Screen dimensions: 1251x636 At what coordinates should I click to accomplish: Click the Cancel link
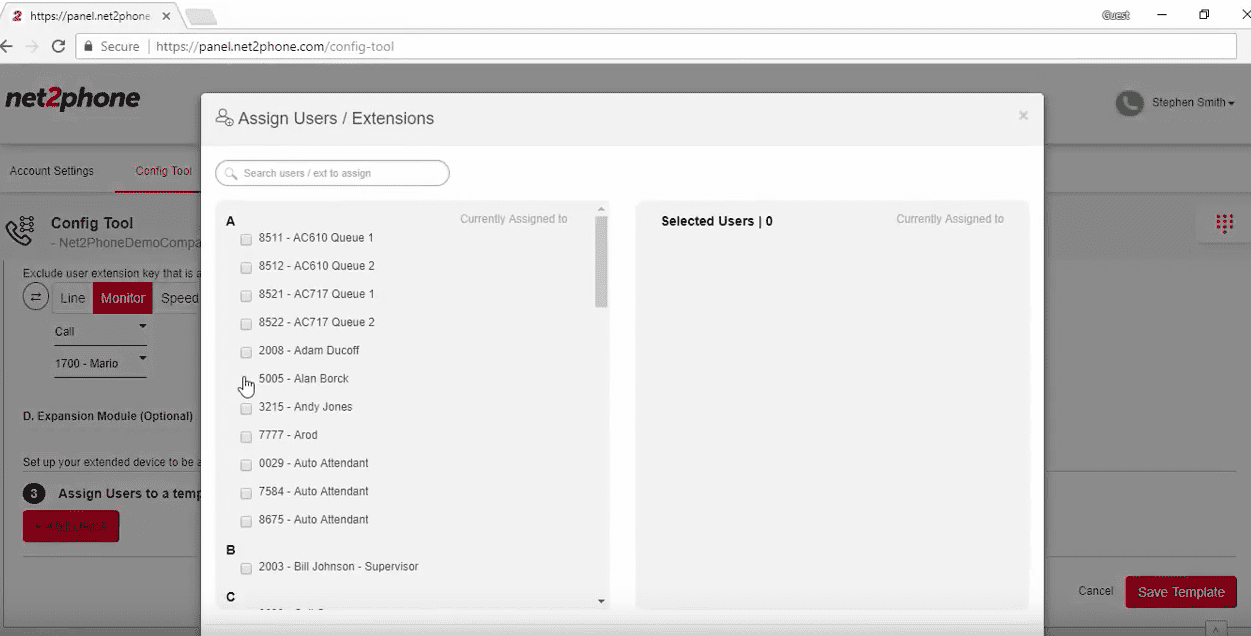pos(1095,591)
